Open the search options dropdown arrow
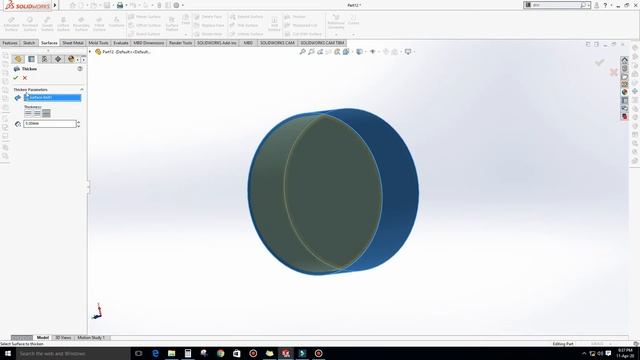The height and width of the screenshot is (360, 640). coord(588,5)
